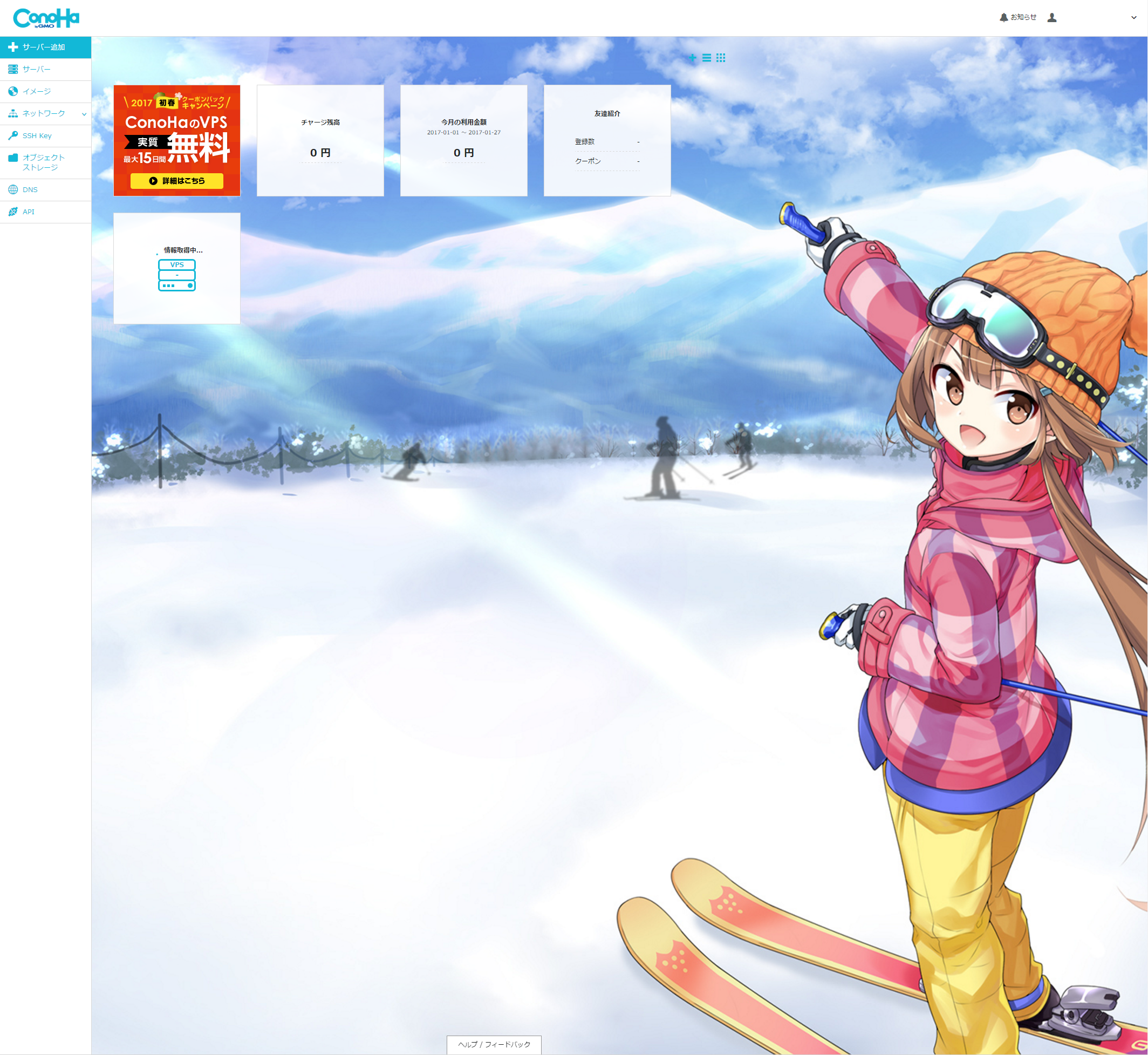Click the DNS globe icon
Screen dimensions: 1148x1055
pyautogui.click(x=12, y=189)
